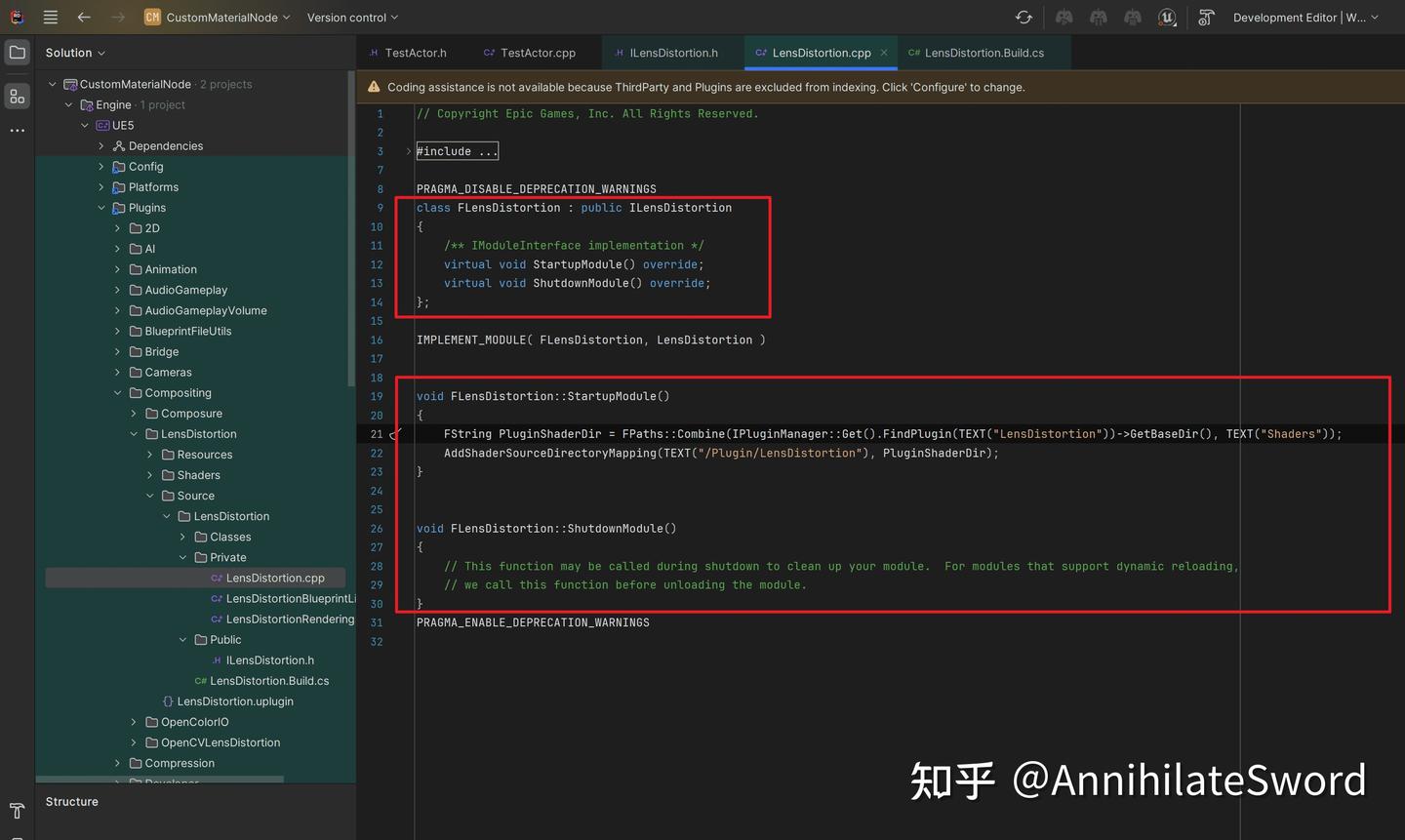Open the Solution tool window folder icon
1405x840 pixels.
(x=16, y=52)
